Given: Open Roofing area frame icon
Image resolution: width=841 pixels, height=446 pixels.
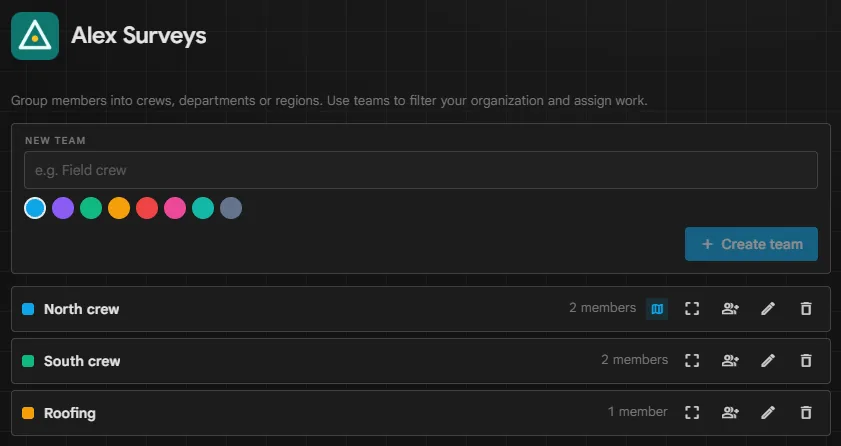Looking at the screenshot, I should pyautogui.click(x=692, y=413).
